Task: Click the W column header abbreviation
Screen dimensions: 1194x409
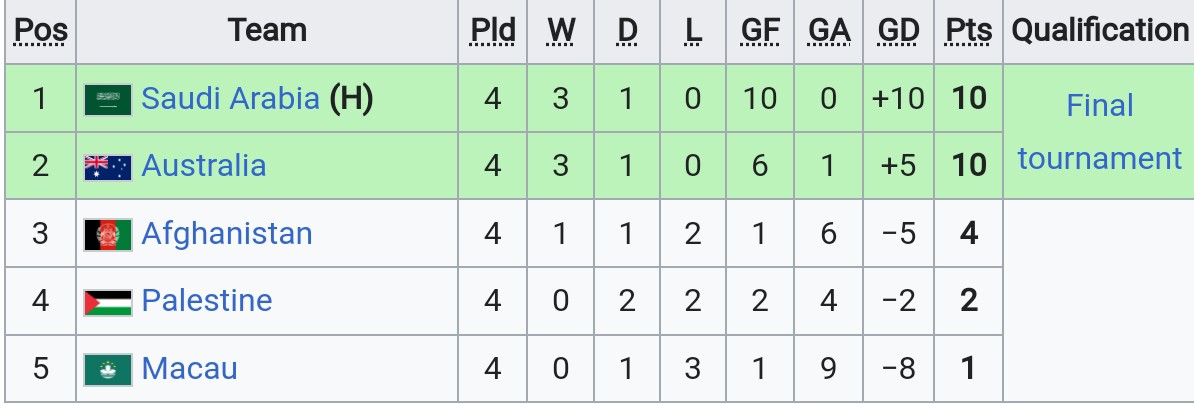Action: tap(560, 31)
